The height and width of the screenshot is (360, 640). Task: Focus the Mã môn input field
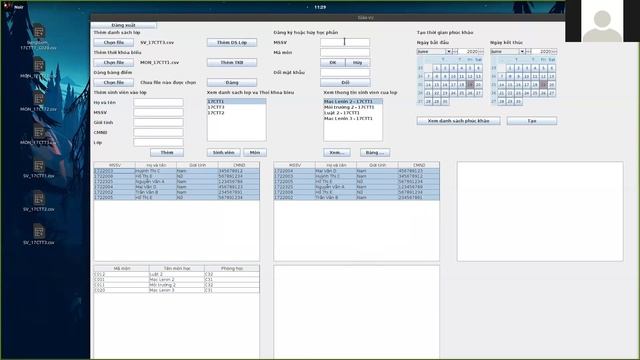(345, 52)
